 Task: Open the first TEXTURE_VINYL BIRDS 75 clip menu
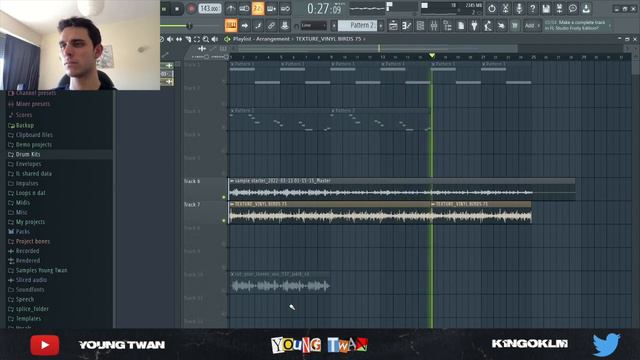(232, 204)
